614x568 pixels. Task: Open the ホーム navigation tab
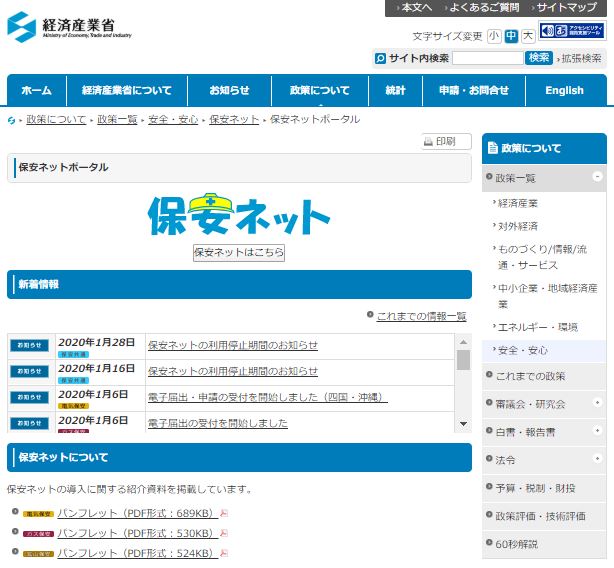[x=37, y=90]
